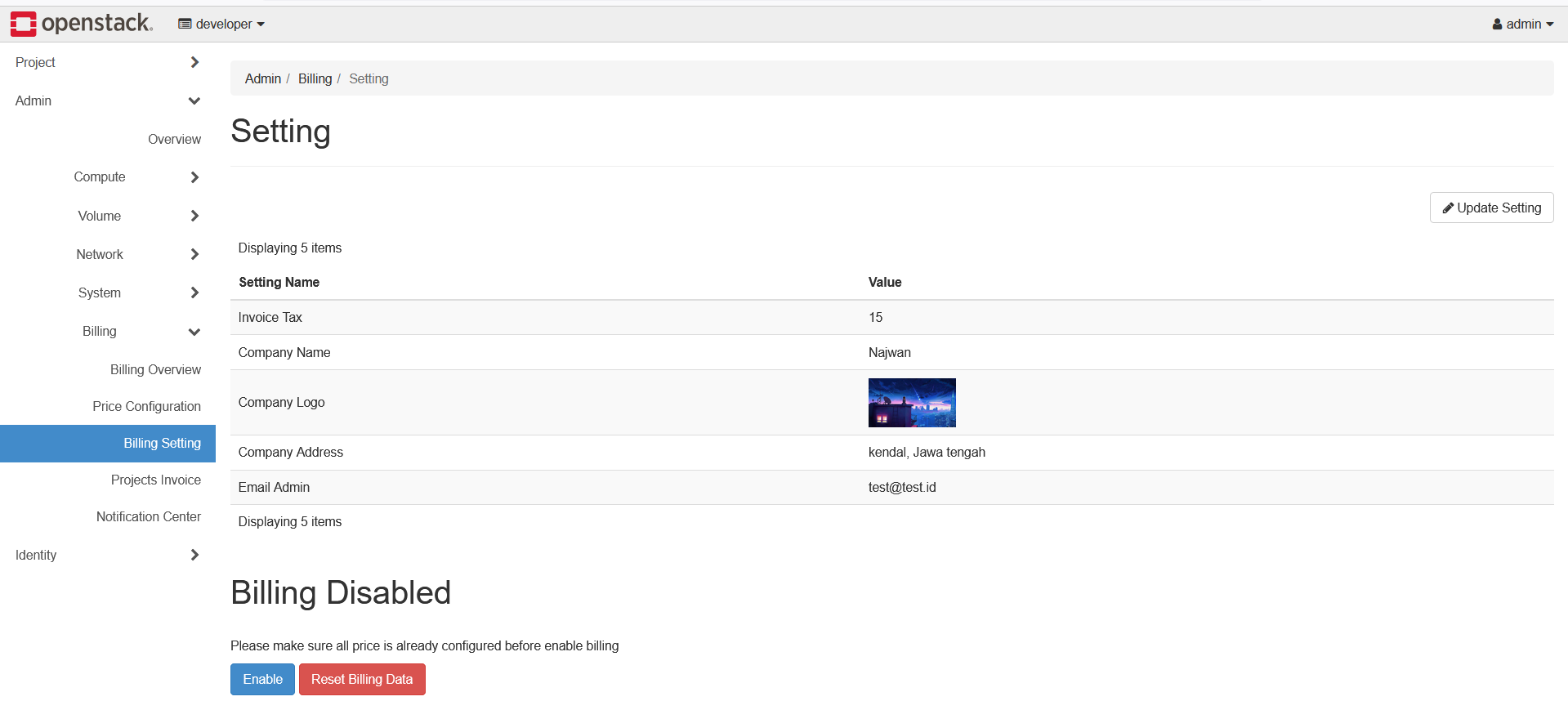1568x701 pixels.
Task: Collapse the Admin sidebar section
Action: [106, 101]
